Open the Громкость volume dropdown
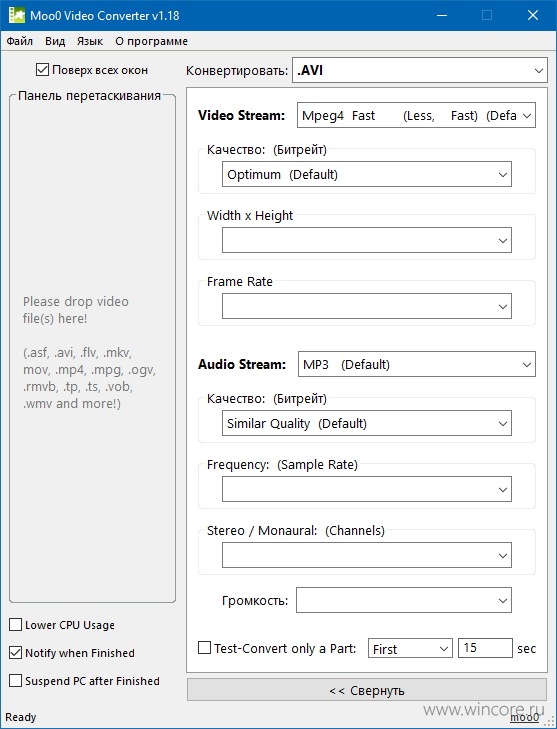 [404, 600]
